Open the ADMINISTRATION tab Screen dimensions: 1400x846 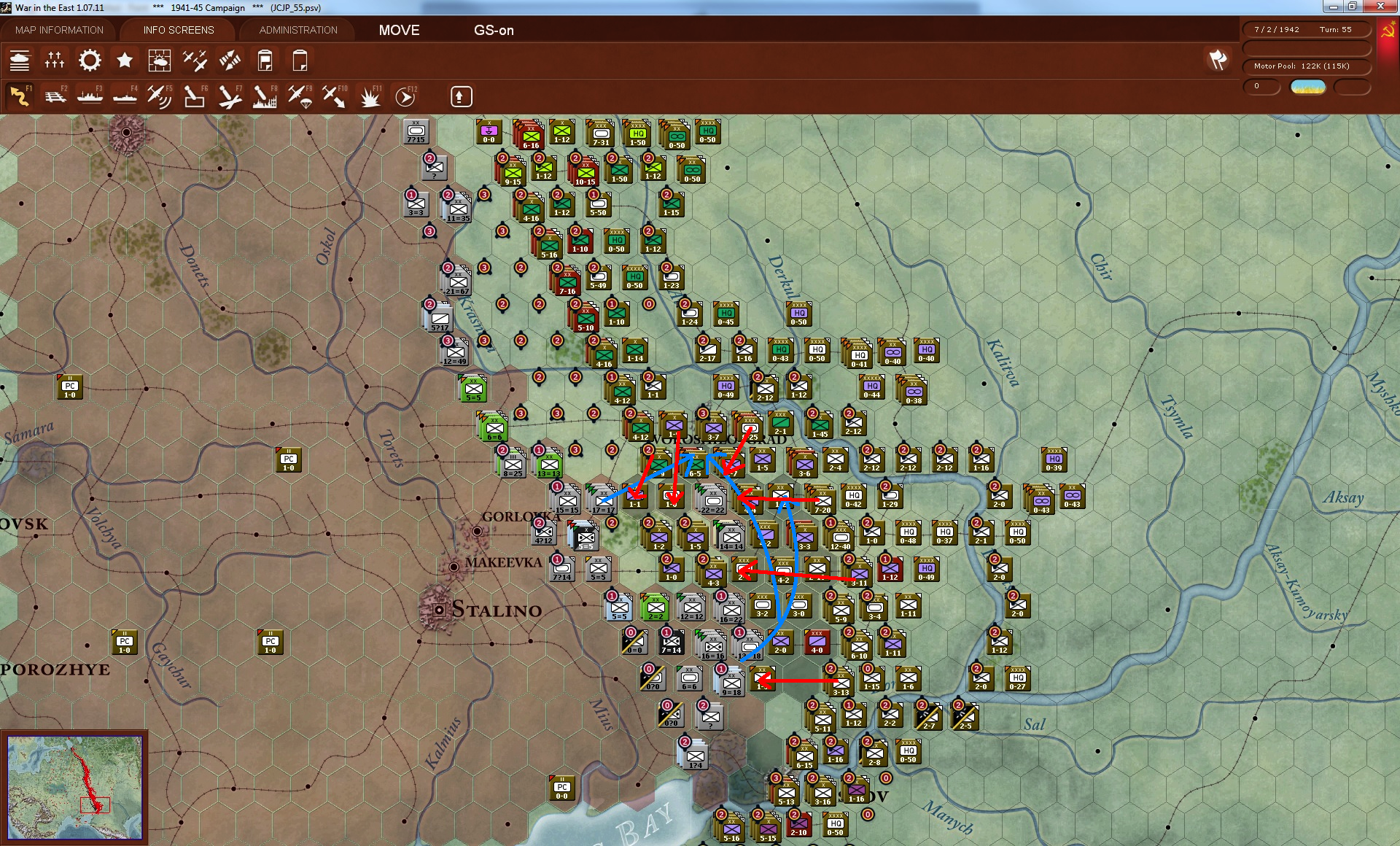298,30
